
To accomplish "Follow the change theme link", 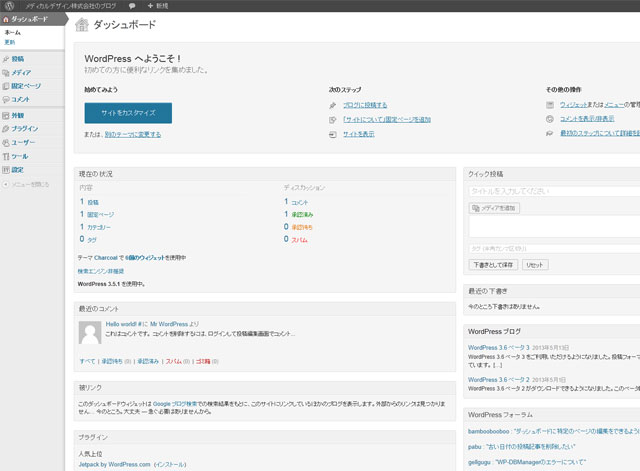I will point(133,135).
